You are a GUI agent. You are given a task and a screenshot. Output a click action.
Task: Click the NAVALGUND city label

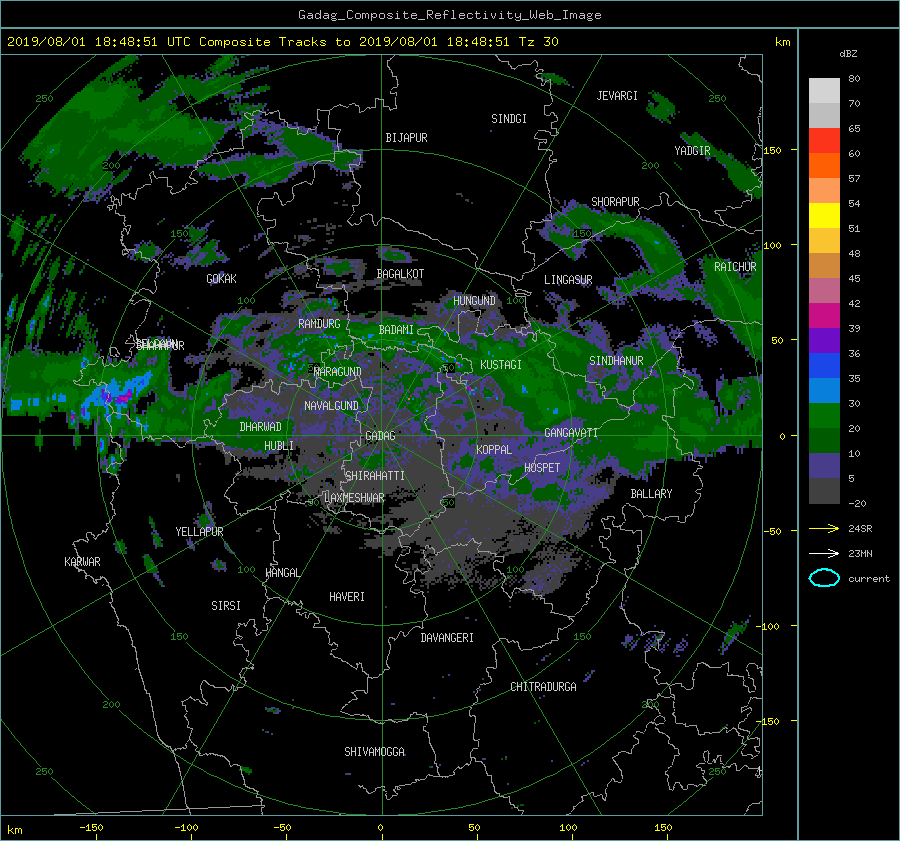coord(331,406)
